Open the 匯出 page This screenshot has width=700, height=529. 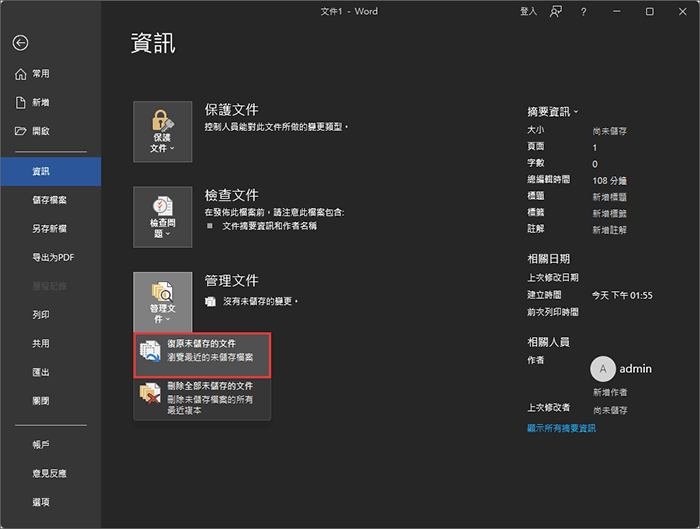pos(50,372)
